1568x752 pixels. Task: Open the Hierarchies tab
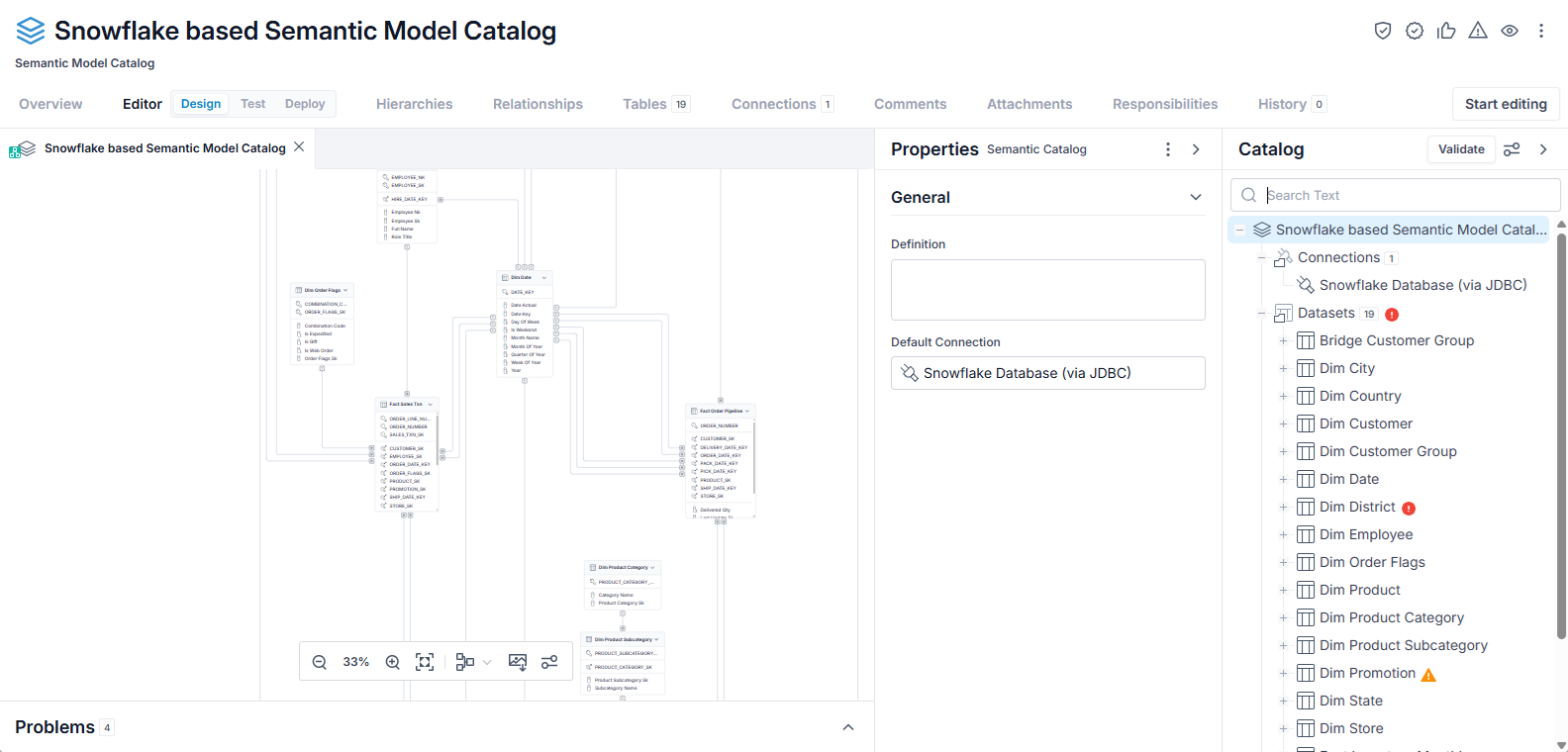tap(414, 104)
